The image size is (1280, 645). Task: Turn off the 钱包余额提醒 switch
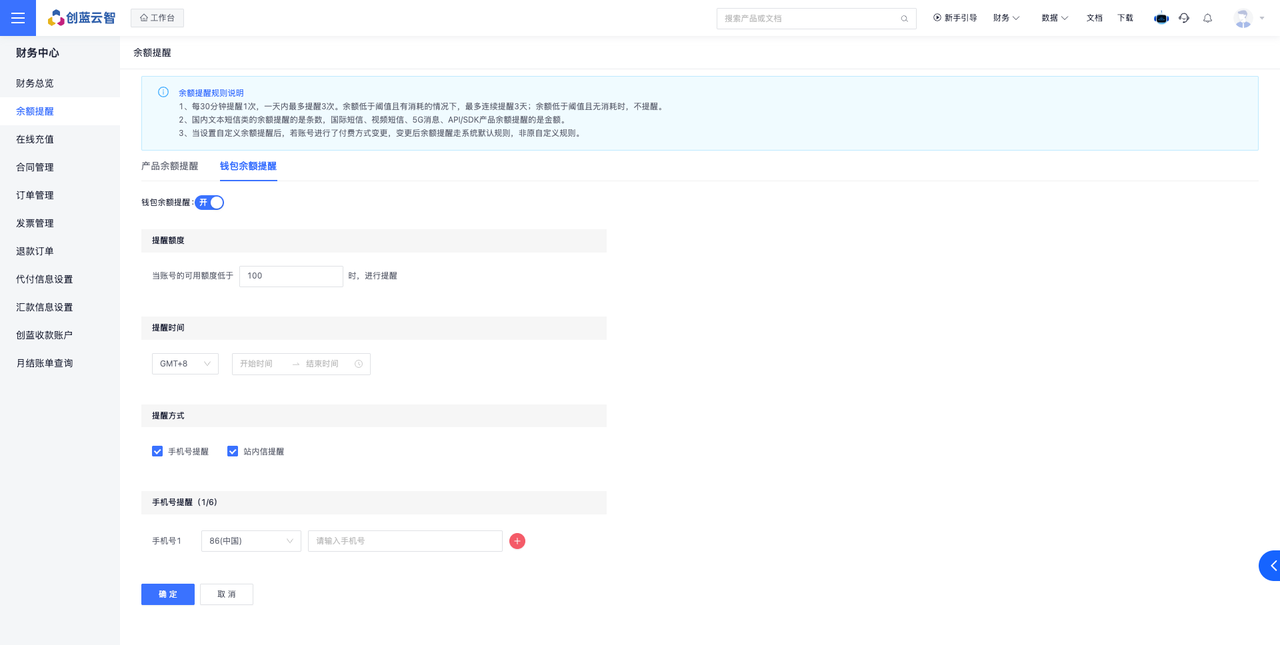[209, 203]
